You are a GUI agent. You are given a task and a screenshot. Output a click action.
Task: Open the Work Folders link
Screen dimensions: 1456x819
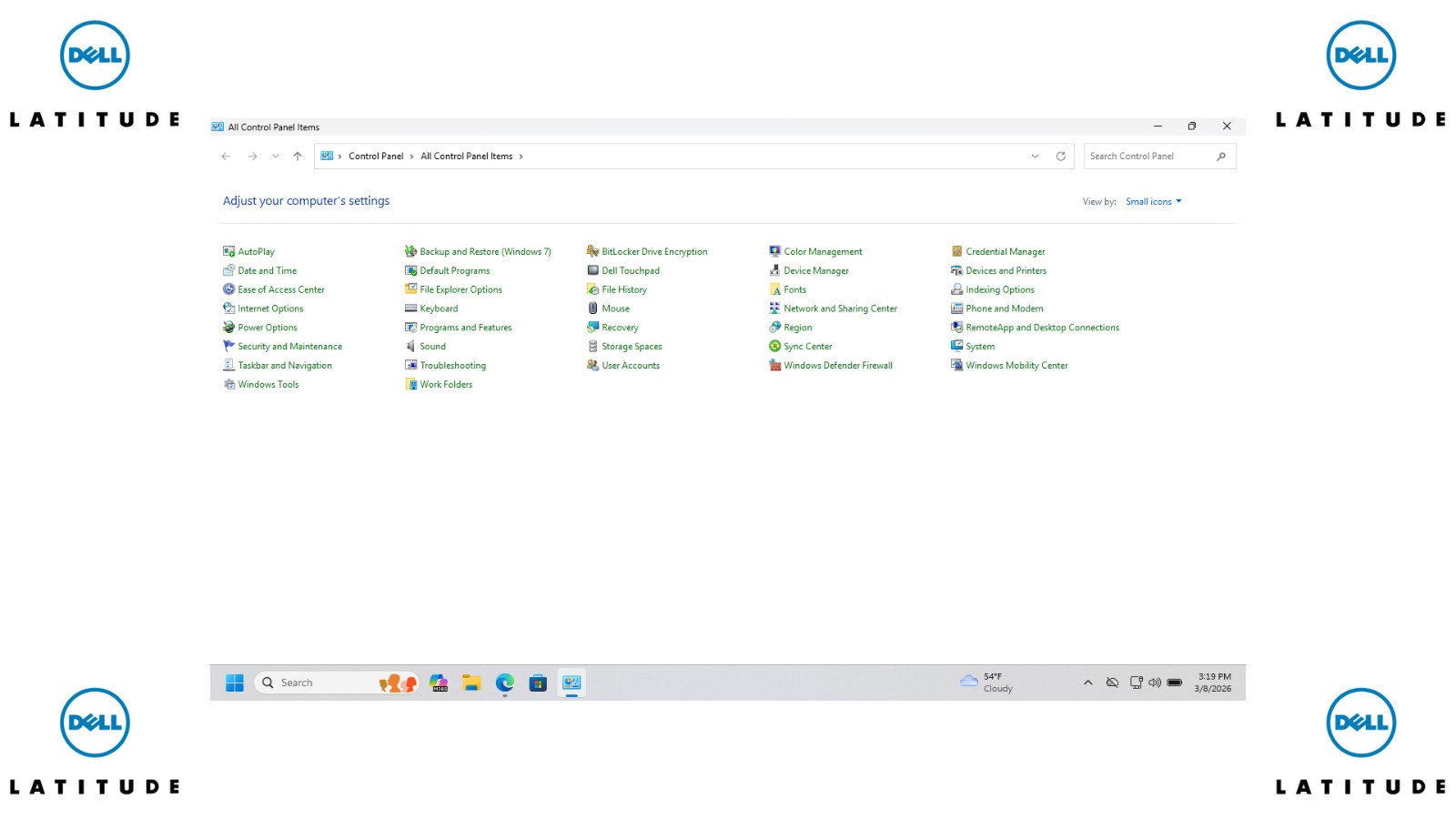446,385
